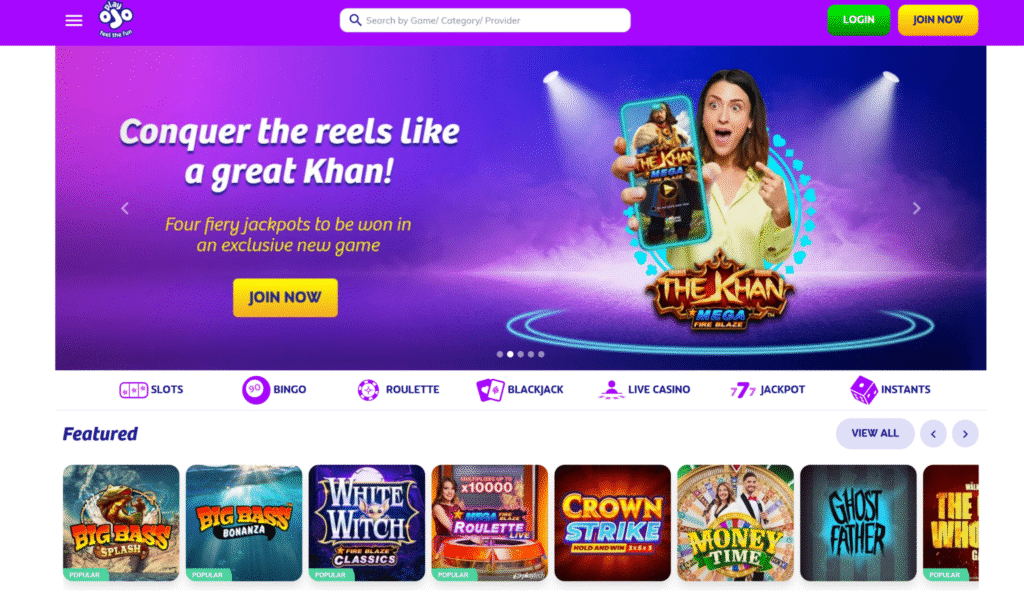Image resolution: width=1024 pixels, height=599 pixels.
Task: Go to the third banner slide dot
Action: coord(520,355)
